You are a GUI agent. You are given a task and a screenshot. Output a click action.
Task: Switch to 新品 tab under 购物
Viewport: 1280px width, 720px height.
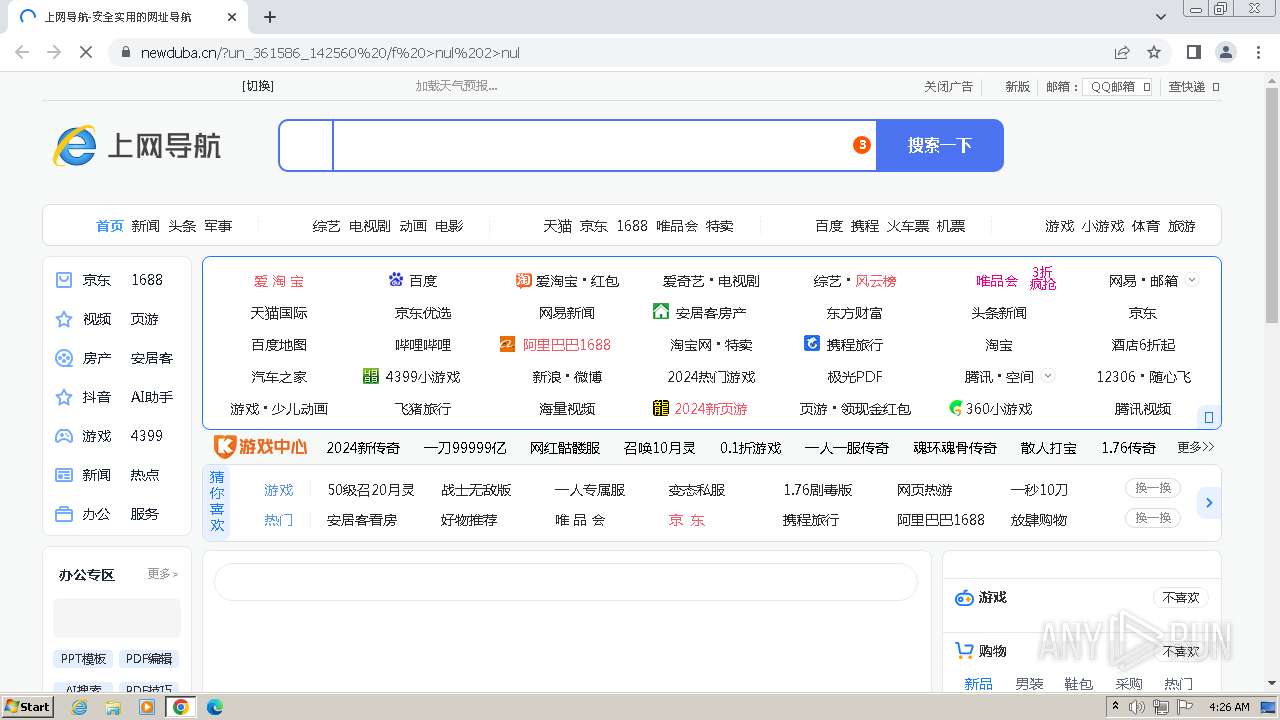click(x=978, y=684)
